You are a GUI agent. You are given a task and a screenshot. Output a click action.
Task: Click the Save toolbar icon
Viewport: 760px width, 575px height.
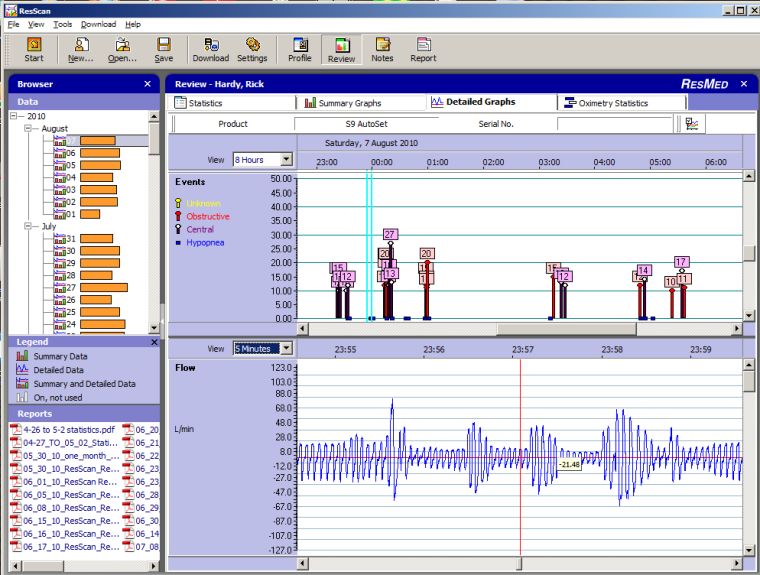click(164, 49)
